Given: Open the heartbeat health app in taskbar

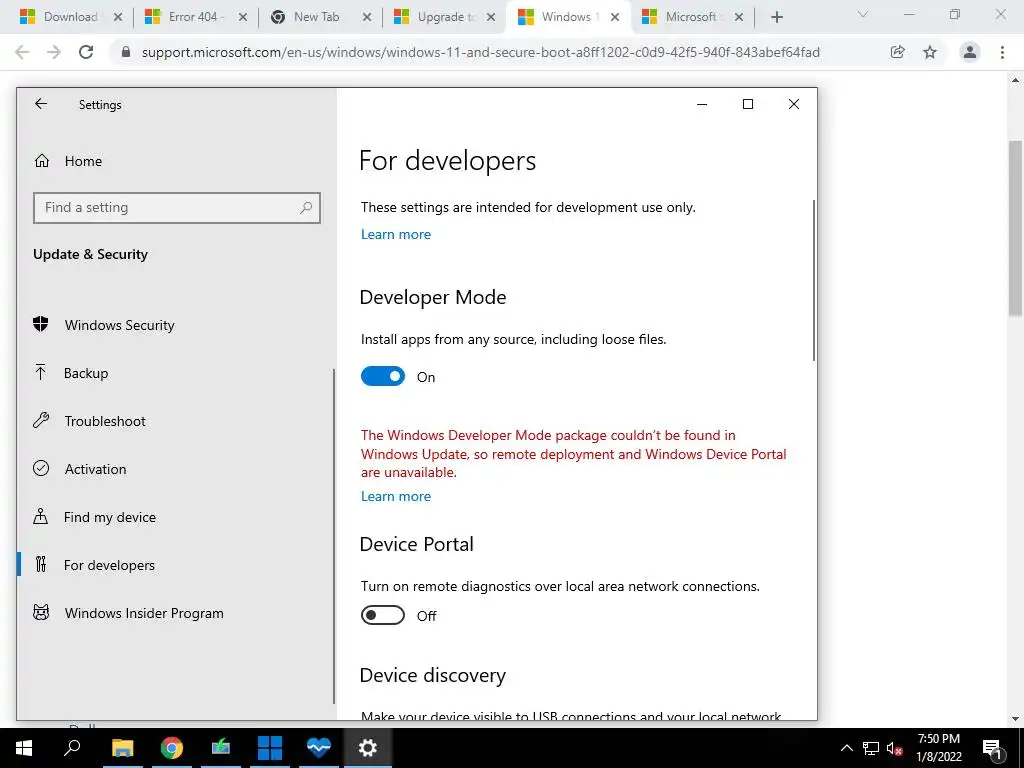Looking at the screenshot, I should pyautogui.click(x=319, y=748).
